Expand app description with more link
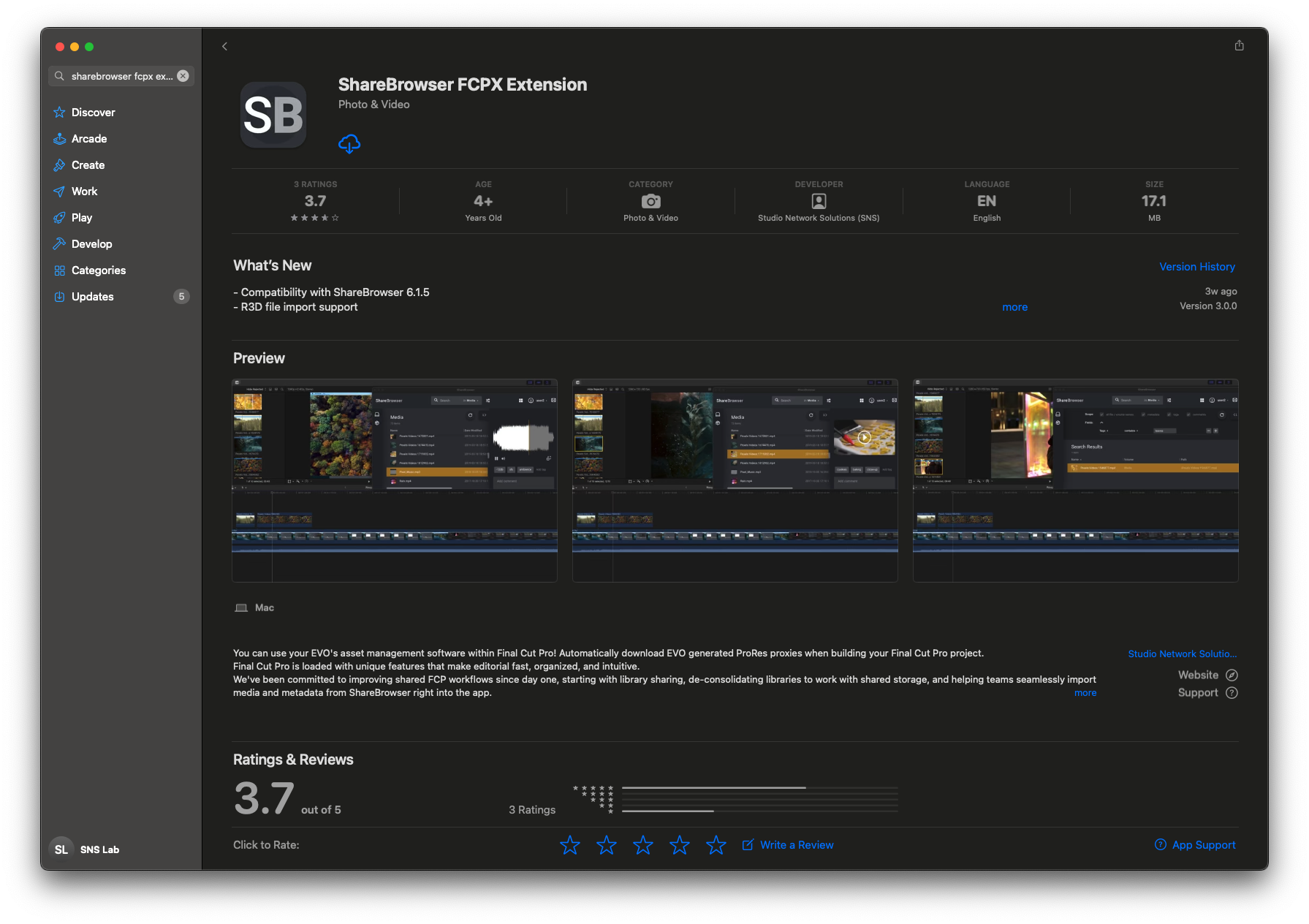The image size is (1309, 924). [1085, 693]
